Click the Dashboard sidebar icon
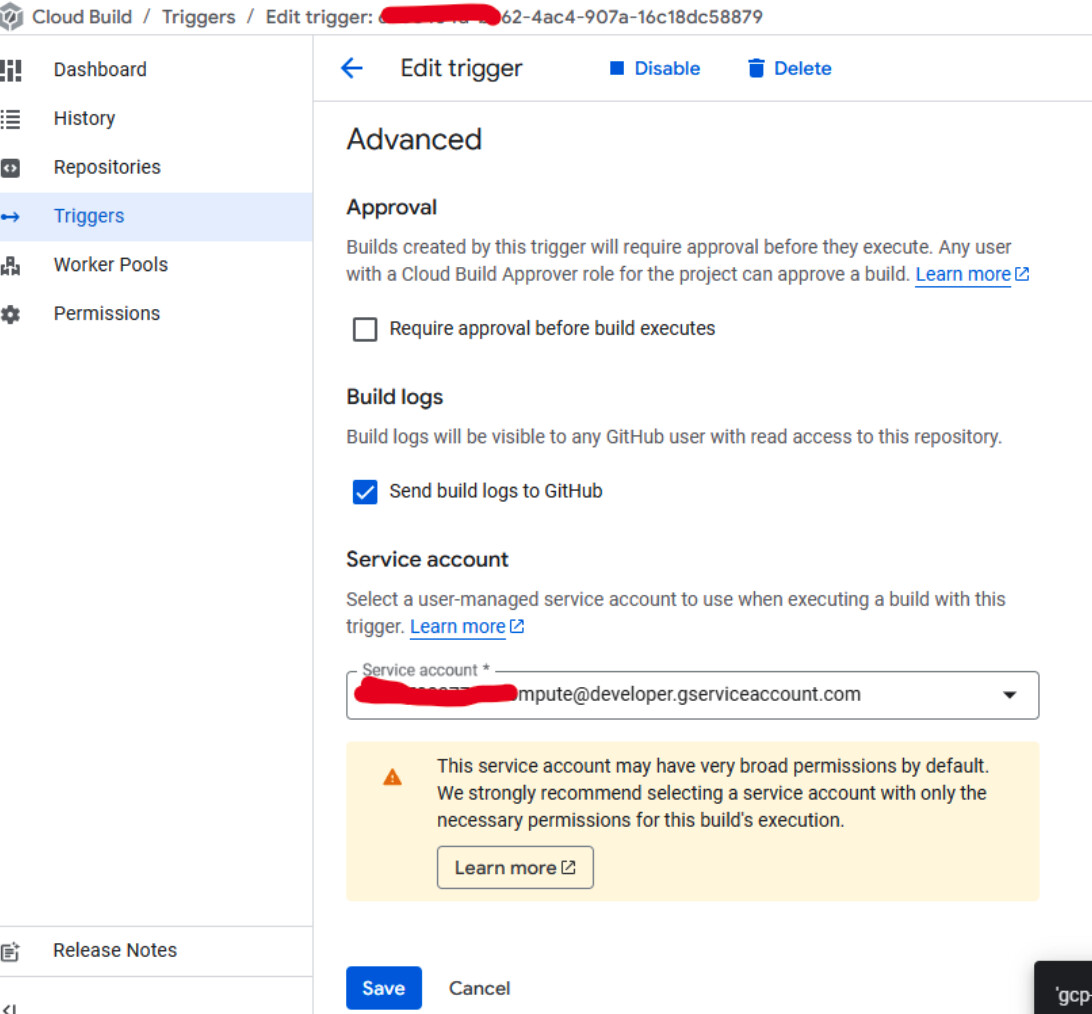Viewport: 1092px width, 1014px height. [11, 70]
